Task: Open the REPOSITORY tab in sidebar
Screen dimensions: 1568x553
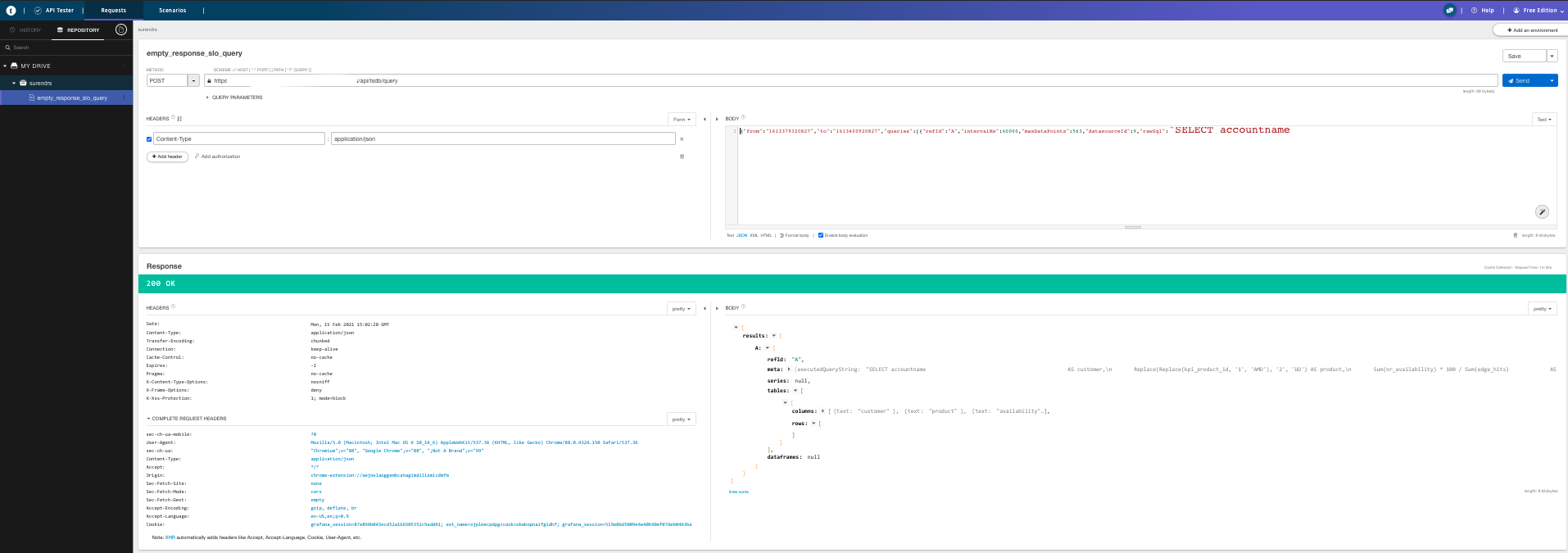Action: click(78, 29)
